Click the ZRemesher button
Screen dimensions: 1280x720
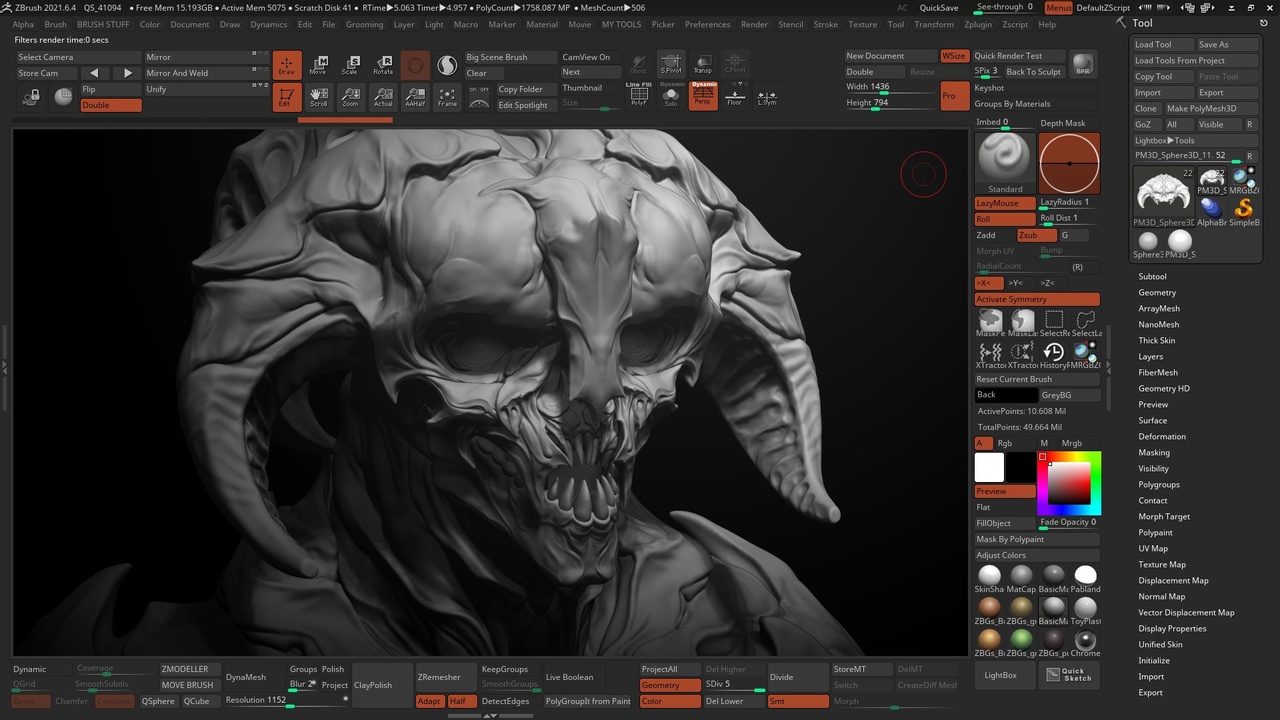click(439, 677)
